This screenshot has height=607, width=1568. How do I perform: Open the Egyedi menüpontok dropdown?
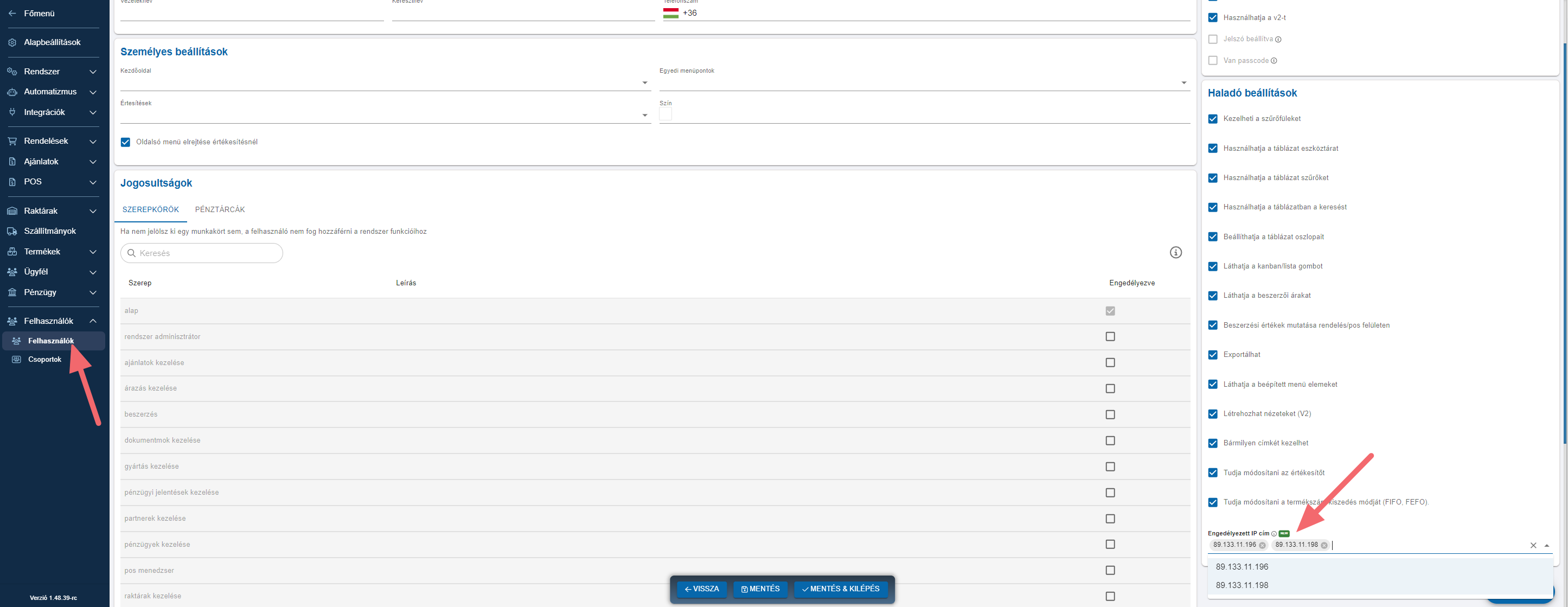(x=925, y=83)
